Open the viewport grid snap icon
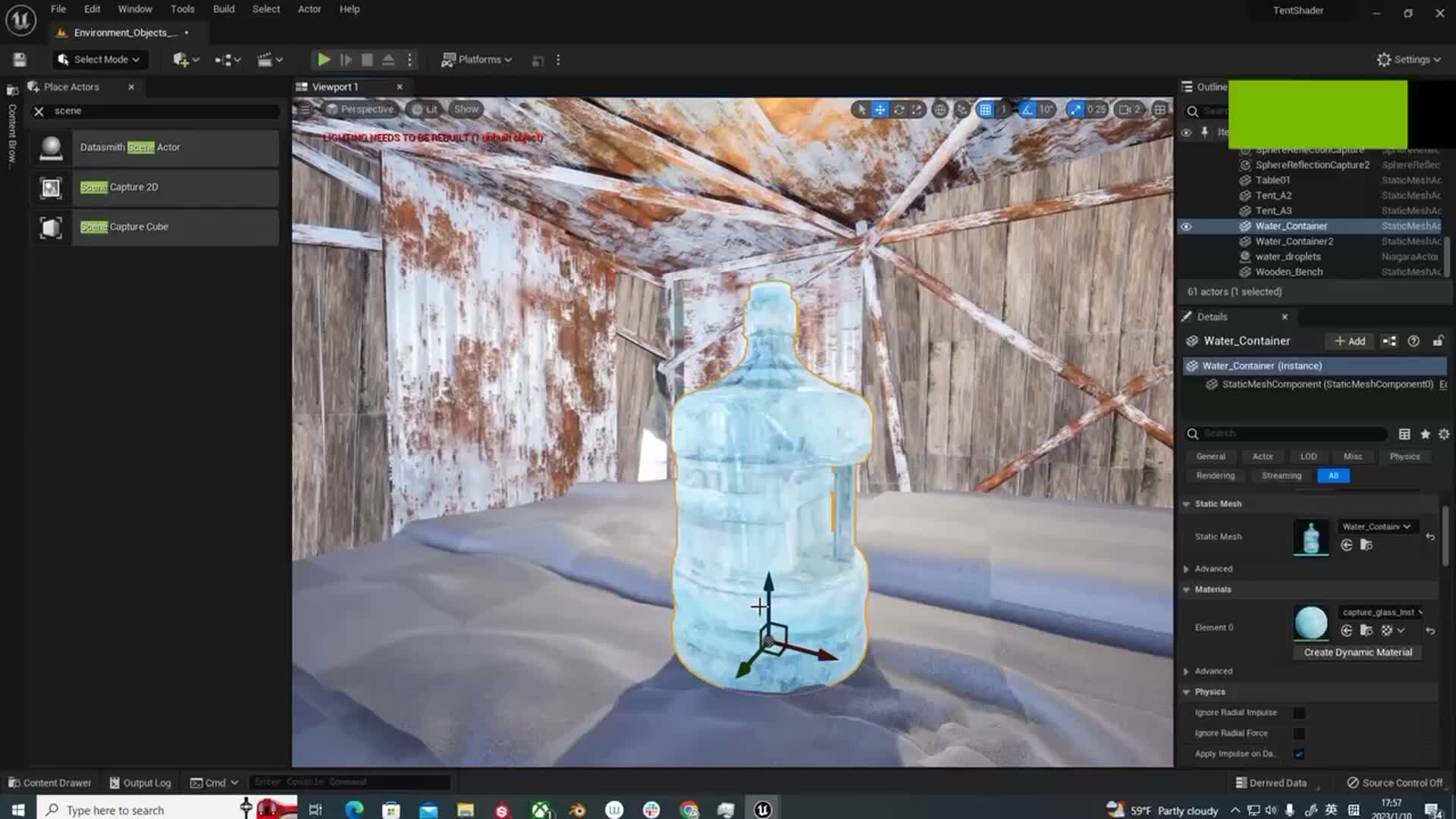The width and height of the screenshot is (1456, 819). 985,109
